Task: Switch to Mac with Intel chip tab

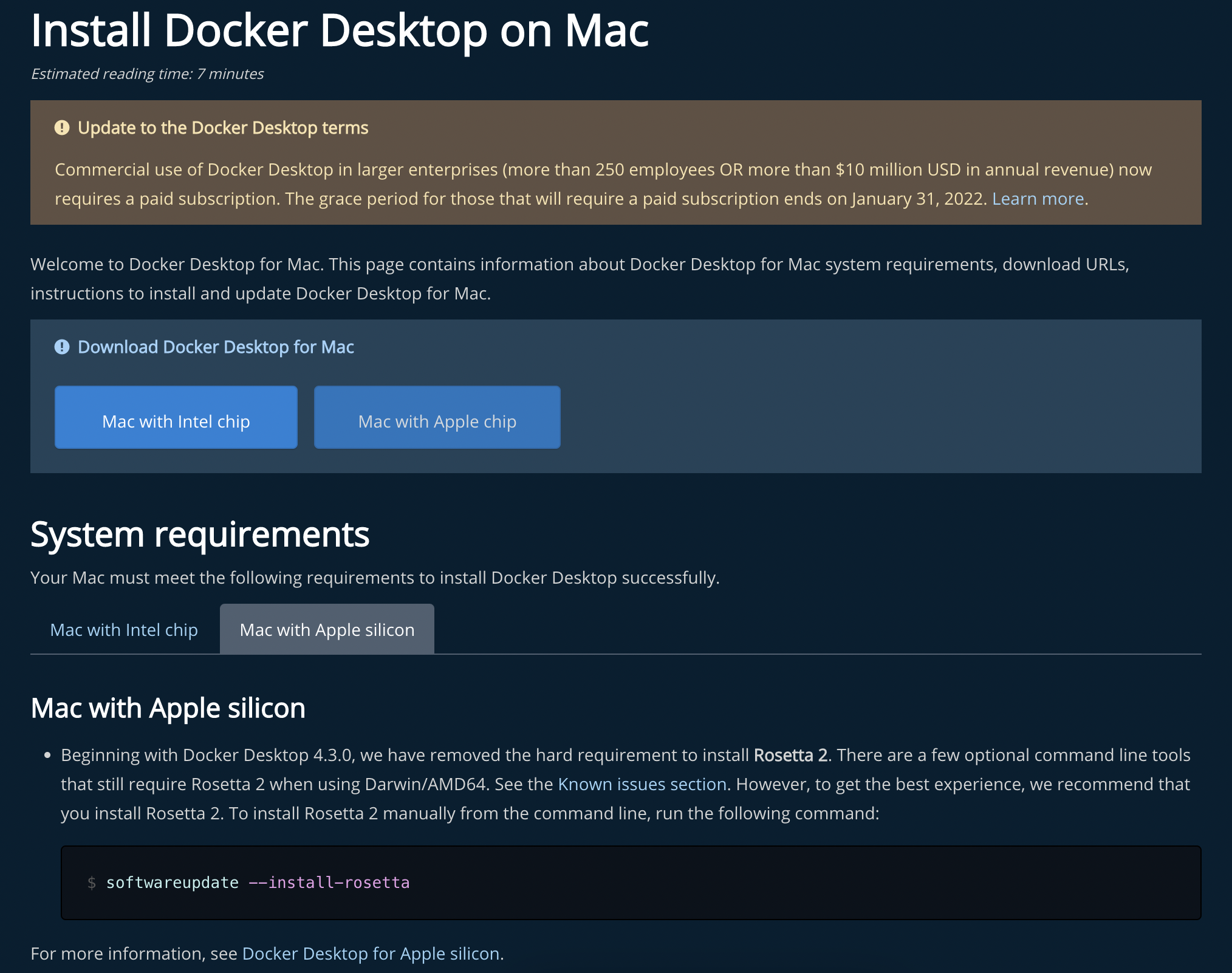Action: click(x=124, y=630)
